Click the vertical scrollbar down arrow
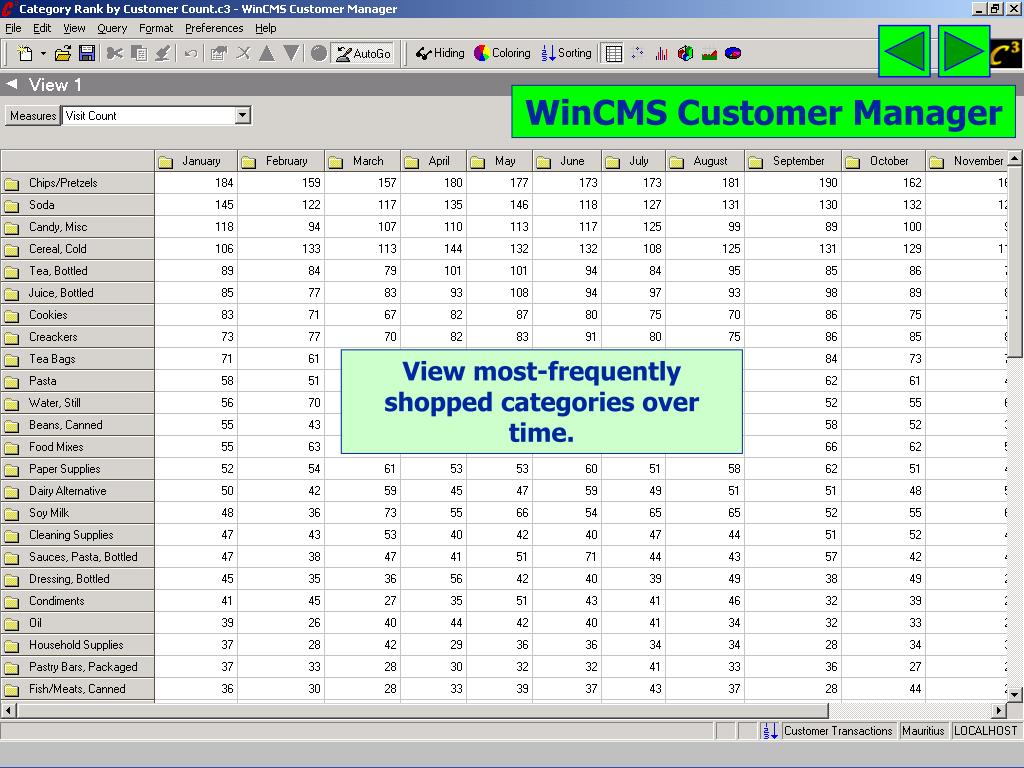This screenshot has height=768, width=1024. tap(1014, 694)
